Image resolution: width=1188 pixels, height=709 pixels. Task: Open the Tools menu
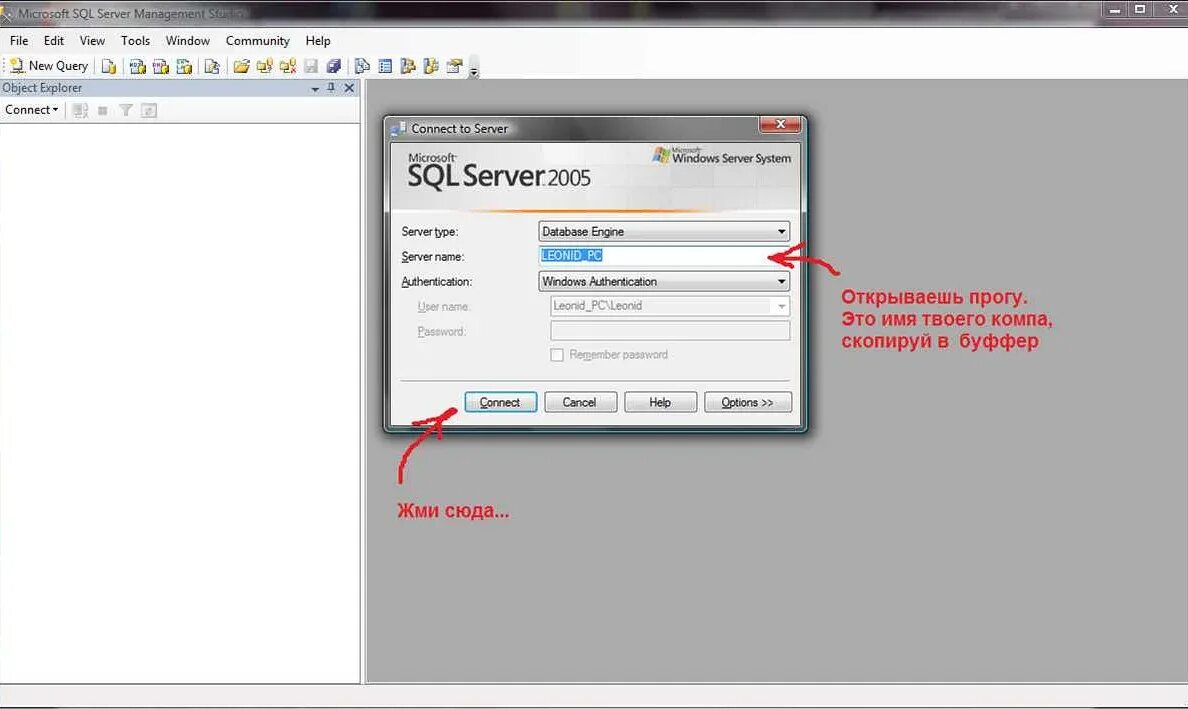pyautogui.click(x=136, y=41)
